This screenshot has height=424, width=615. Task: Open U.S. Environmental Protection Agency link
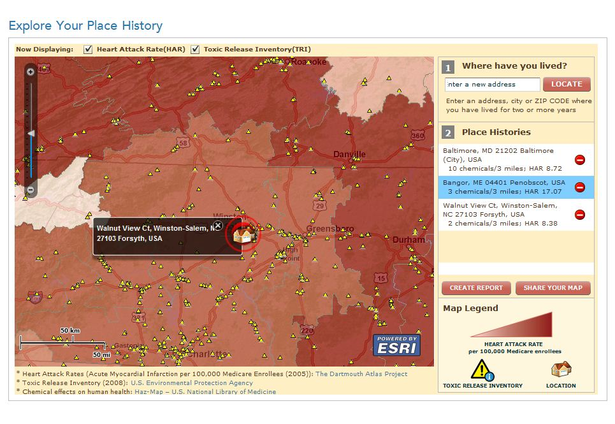point(191,383)
